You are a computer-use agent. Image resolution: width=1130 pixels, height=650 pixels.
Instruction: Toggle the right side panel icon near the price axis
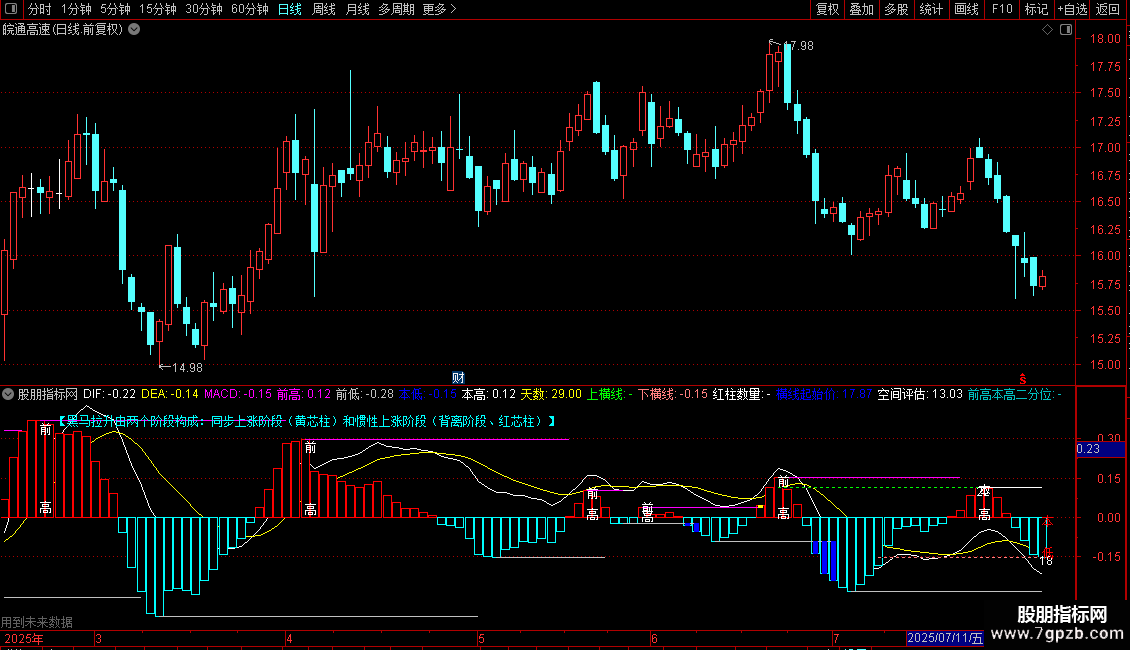(x=1066, y=30)
